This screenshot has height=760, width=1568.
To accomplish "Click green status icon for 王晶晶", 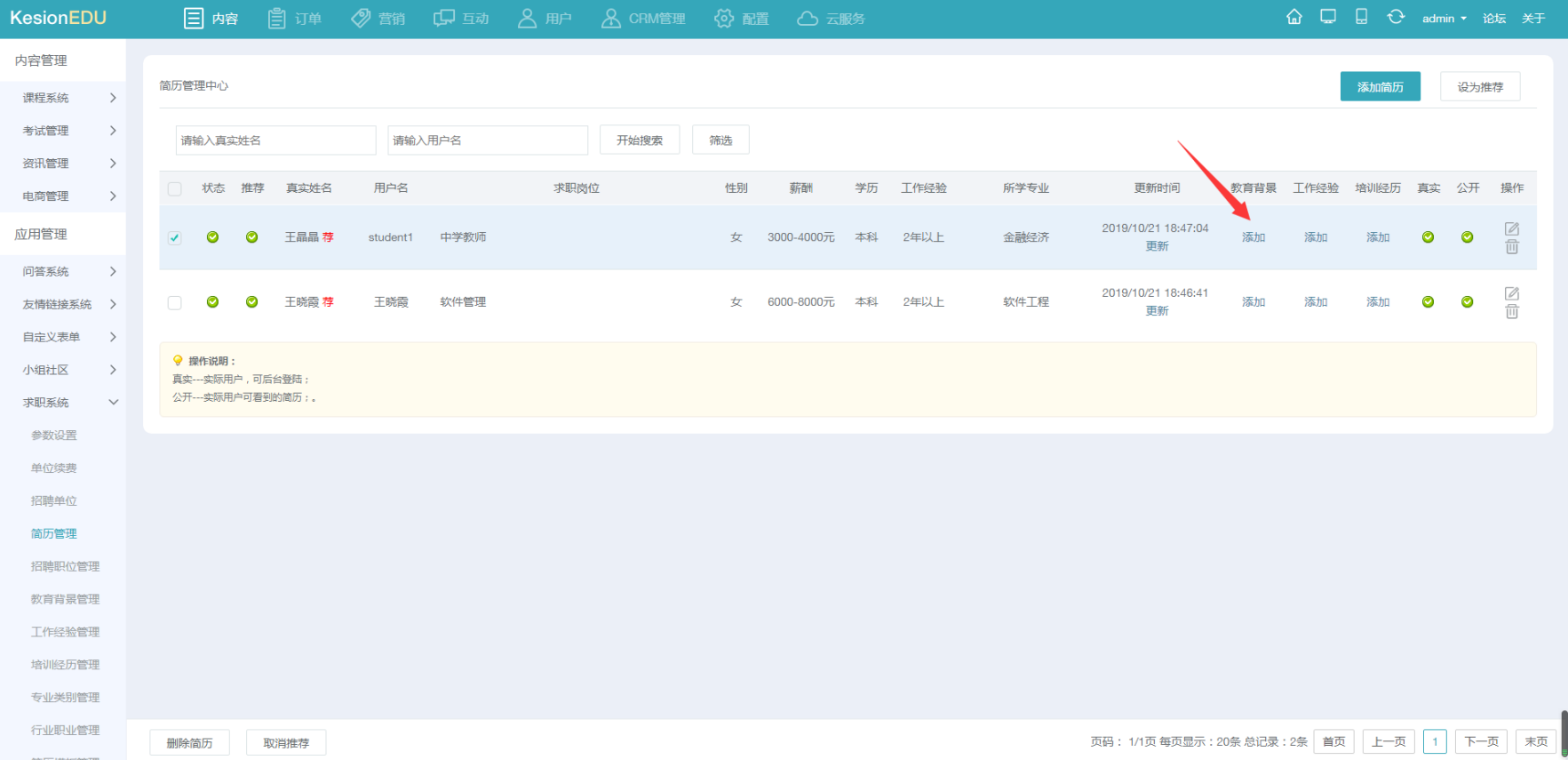I will [x=212, y=237].
